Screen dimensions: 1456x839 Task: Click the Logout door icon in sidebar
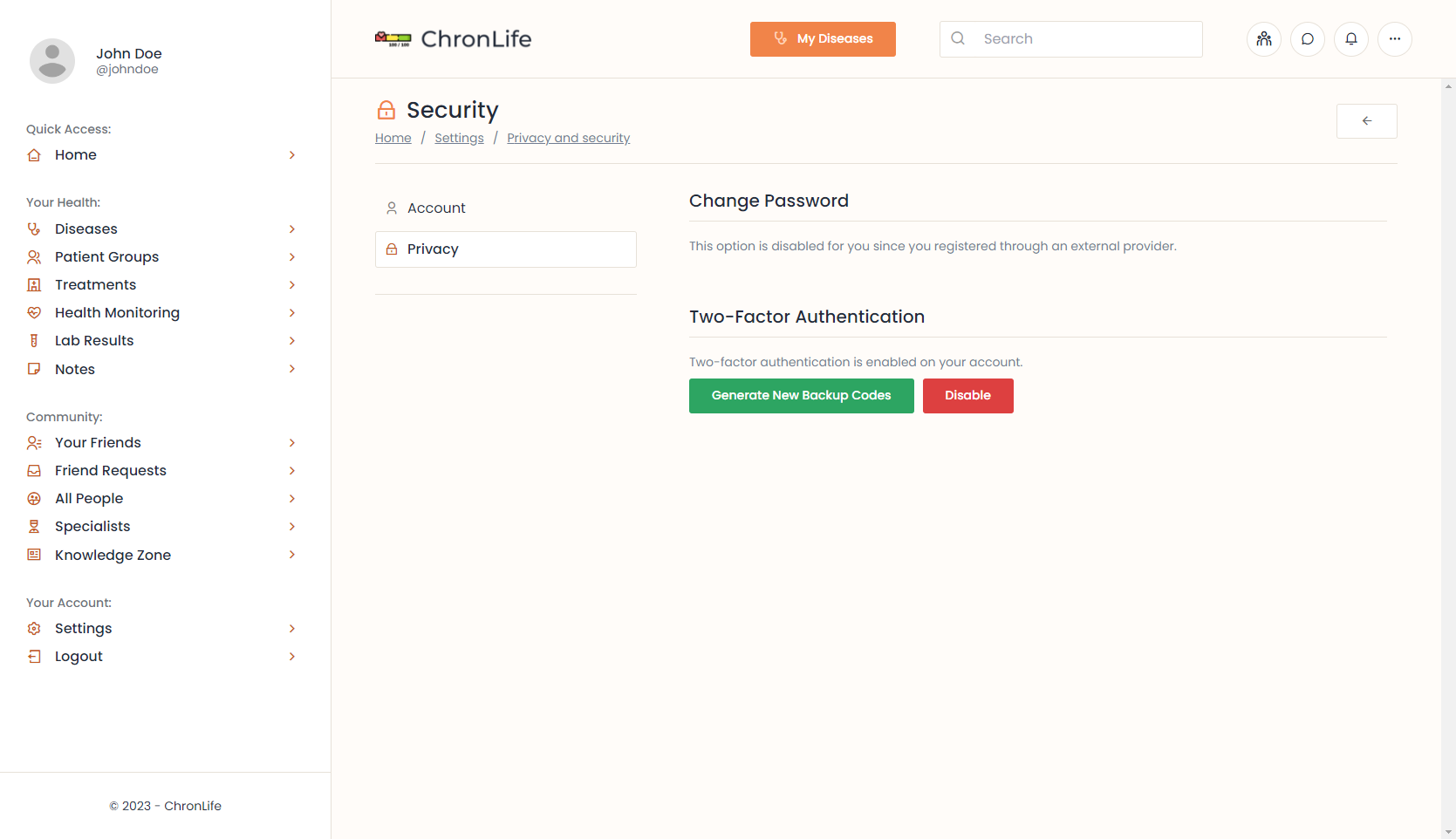point(34,657)
